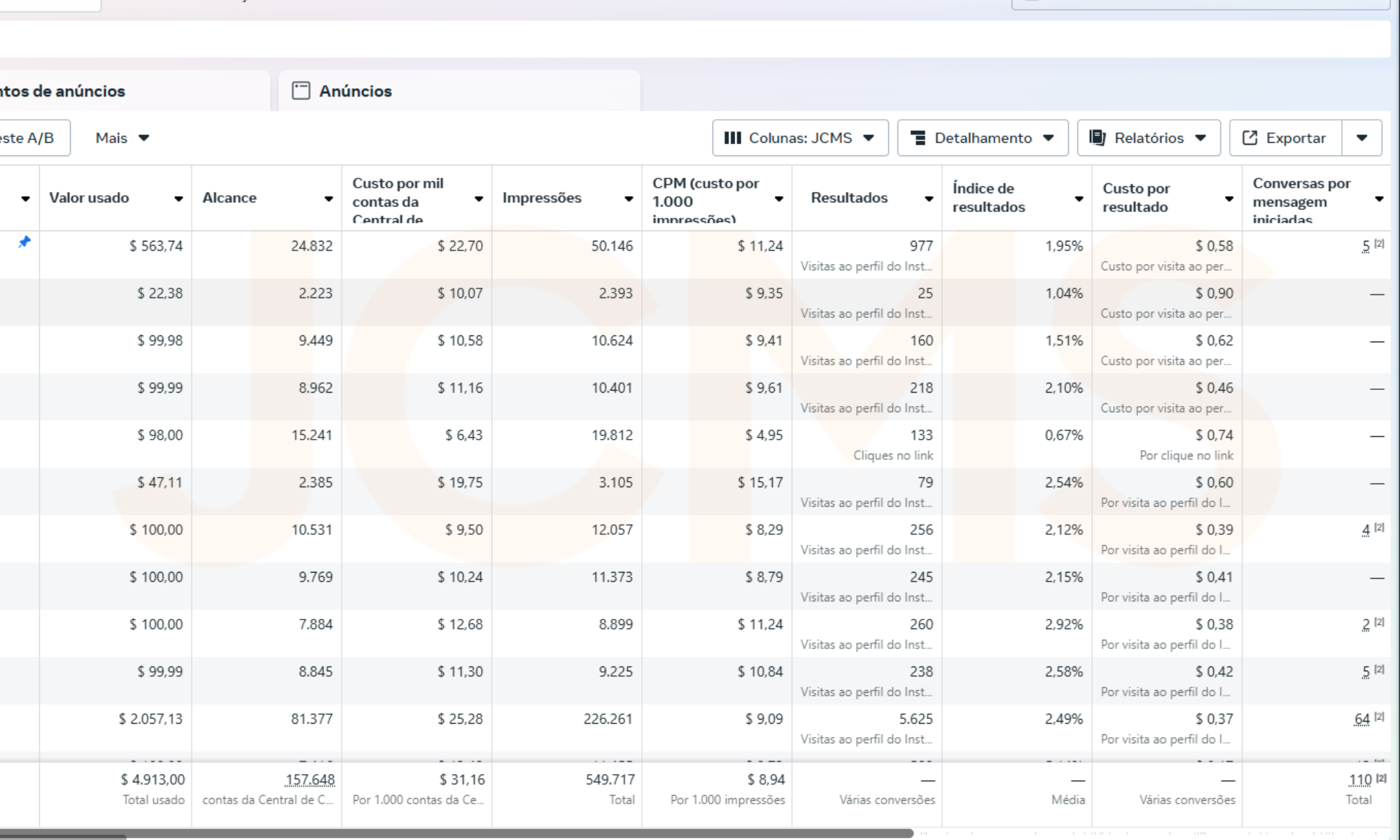Click the CPM value $ 4,95
Image resolution: width=1400 pixels, height=840 pixels.
[764, 435]
